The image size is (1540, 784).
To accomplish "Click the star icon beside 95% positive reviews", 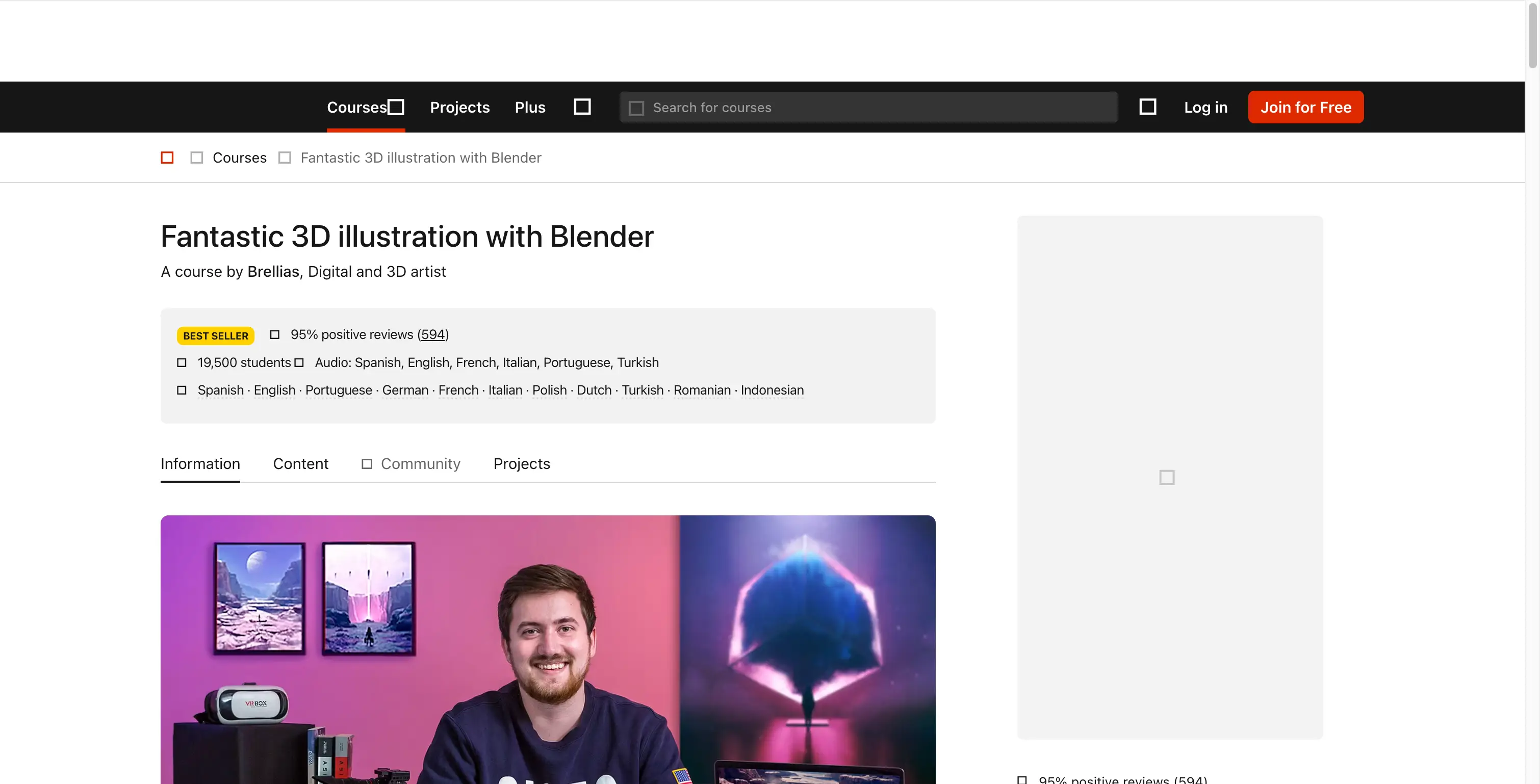I will [x=275, y=334].
